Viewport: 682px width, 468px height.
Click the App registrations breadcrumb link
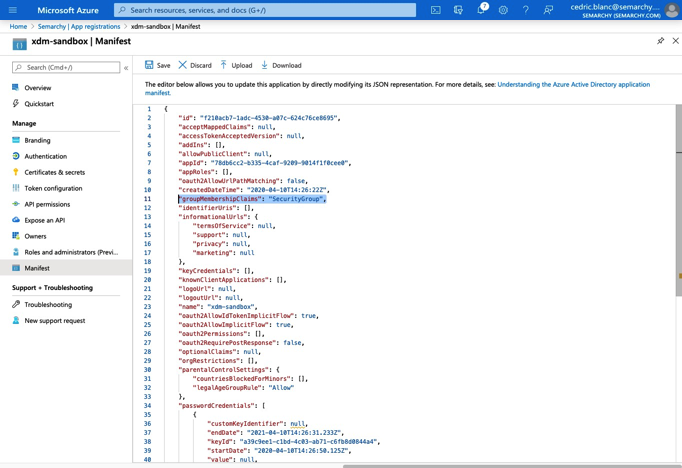[x=79, y=26]
